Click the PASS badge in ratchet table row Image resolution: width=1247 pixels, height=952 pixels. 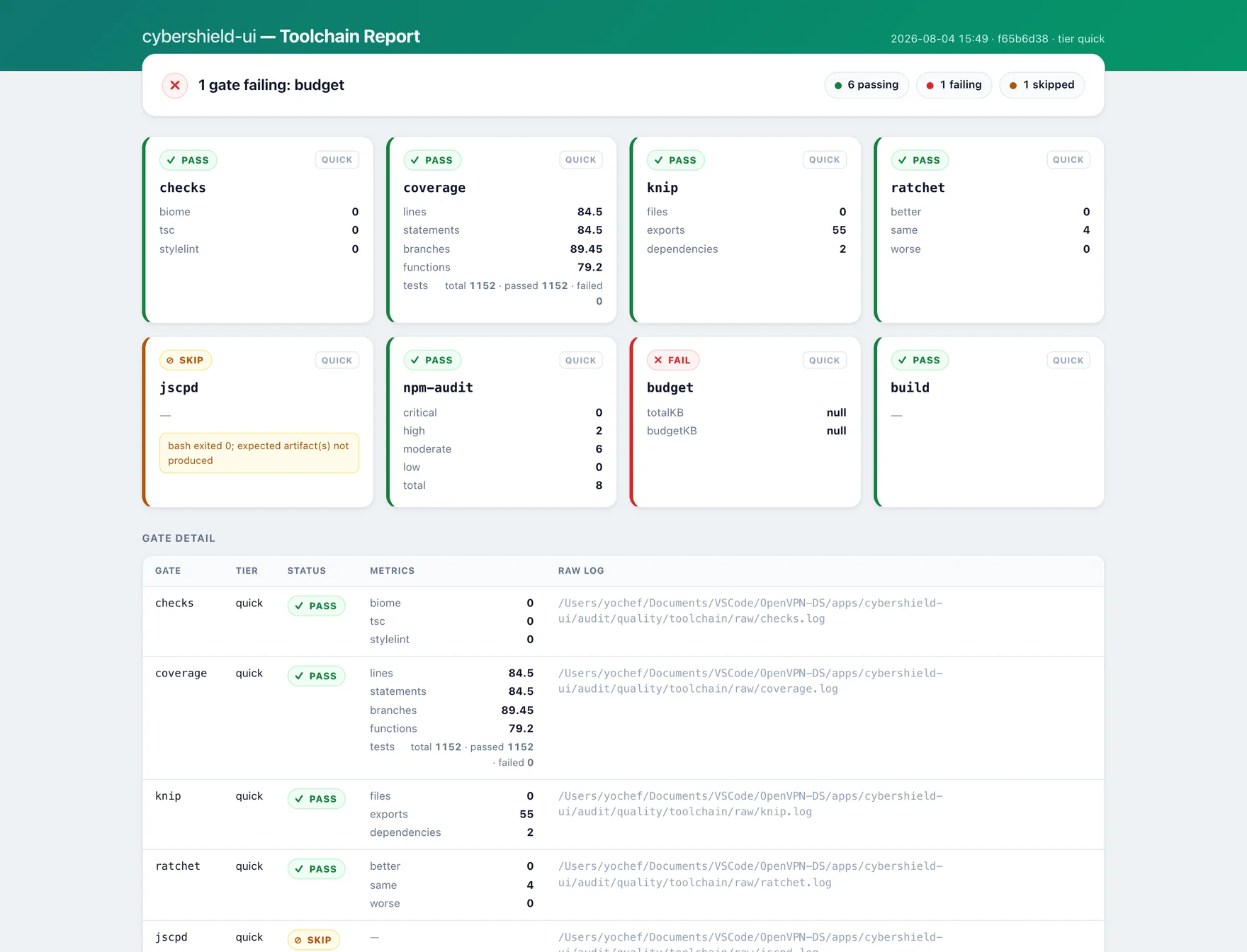[x=316, y=869]
